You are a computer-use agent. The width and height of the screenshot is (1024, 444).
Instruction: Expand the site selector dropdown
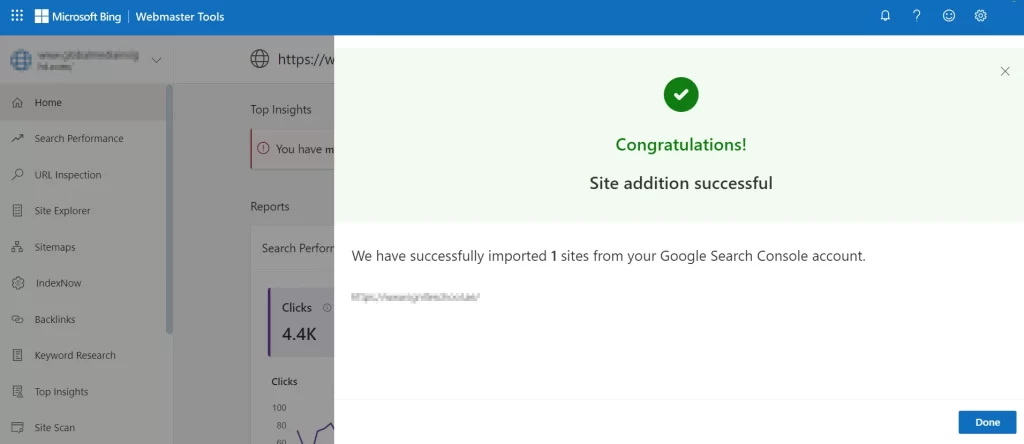[156, 60]
